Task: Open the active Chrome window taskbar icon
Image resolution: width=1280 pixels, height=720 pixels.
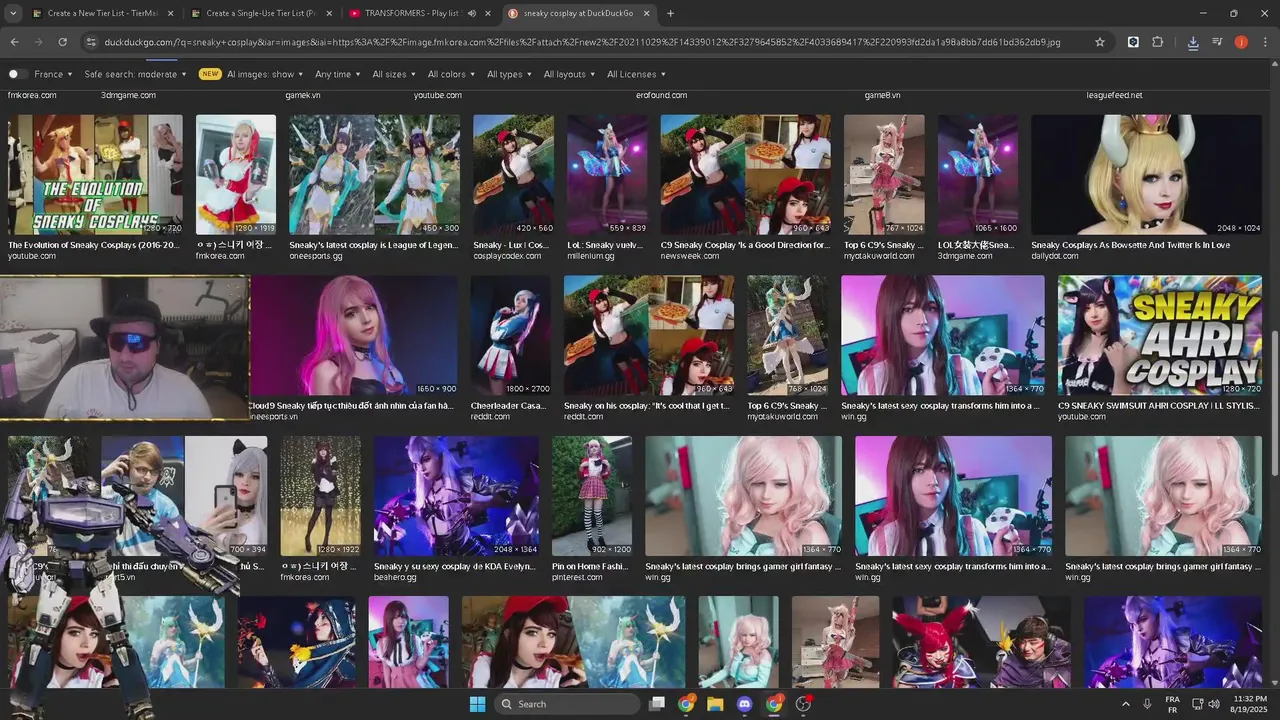Action: pos(774,704)
